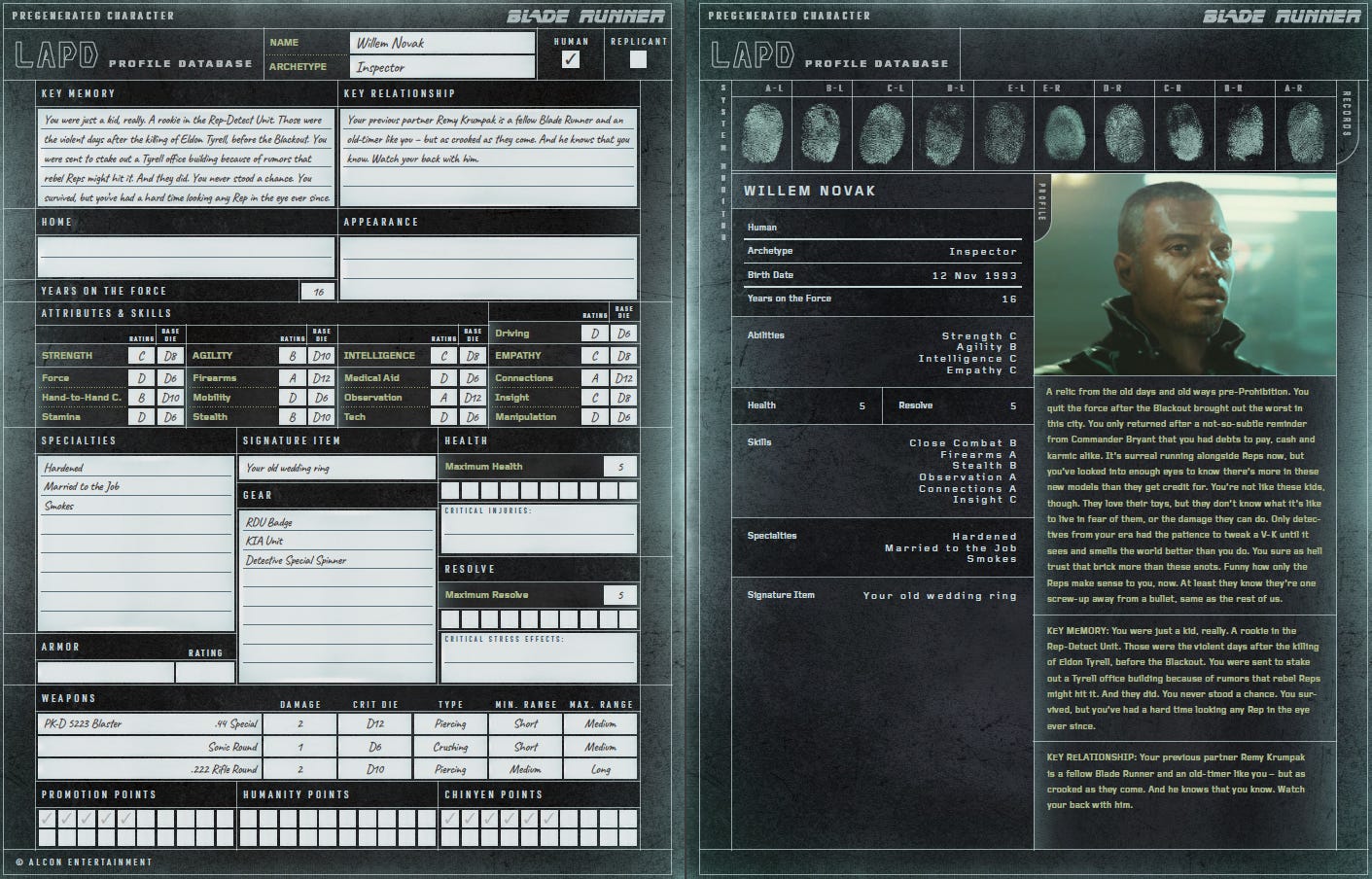This screenshot has height=879, width=1372.
Task: Click the Stealth base die box
Action: pos(322,417)
